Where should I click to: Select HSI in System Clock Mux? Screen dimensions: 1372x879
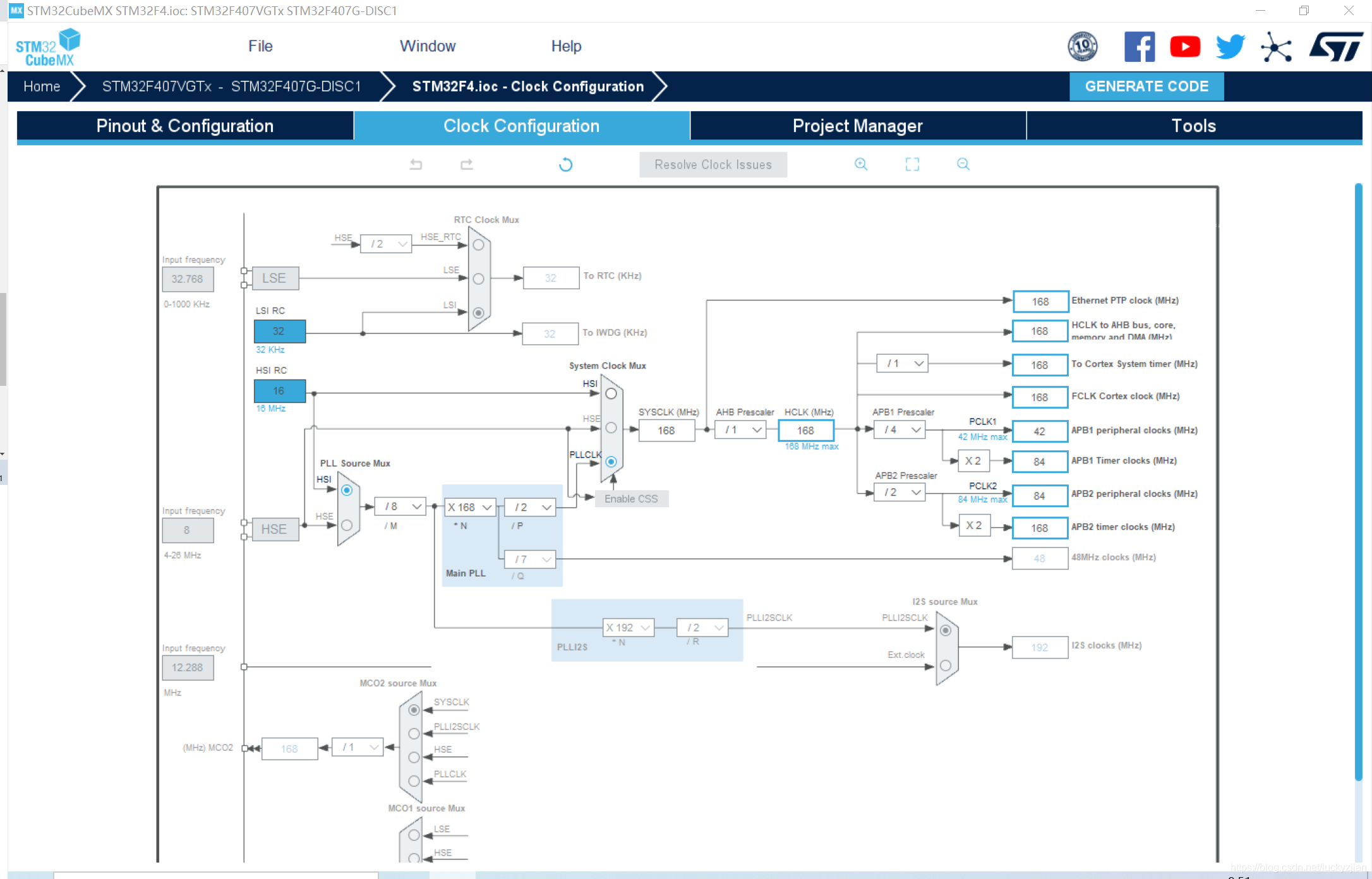click(611, 394)
